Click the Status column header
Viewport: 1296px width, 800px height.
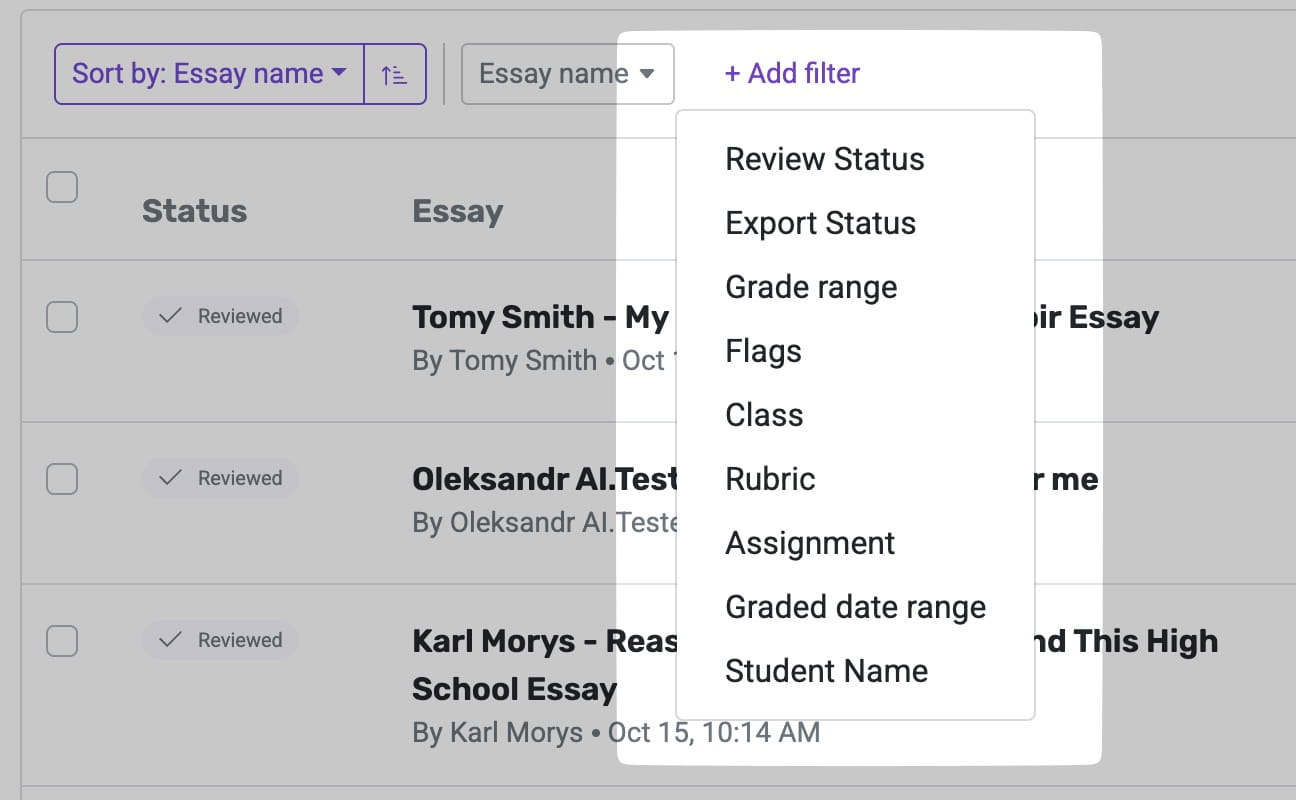pos(194,211)
